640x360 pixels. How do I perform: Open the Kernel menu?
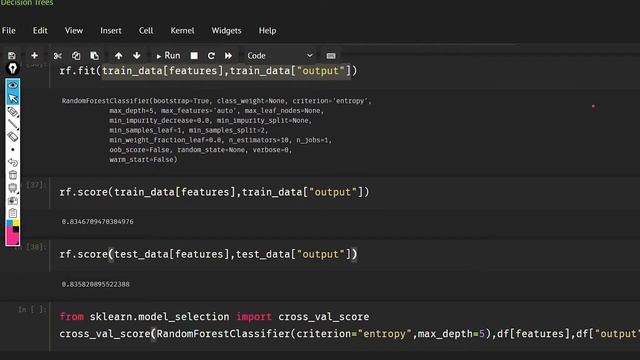coord(182,31)
